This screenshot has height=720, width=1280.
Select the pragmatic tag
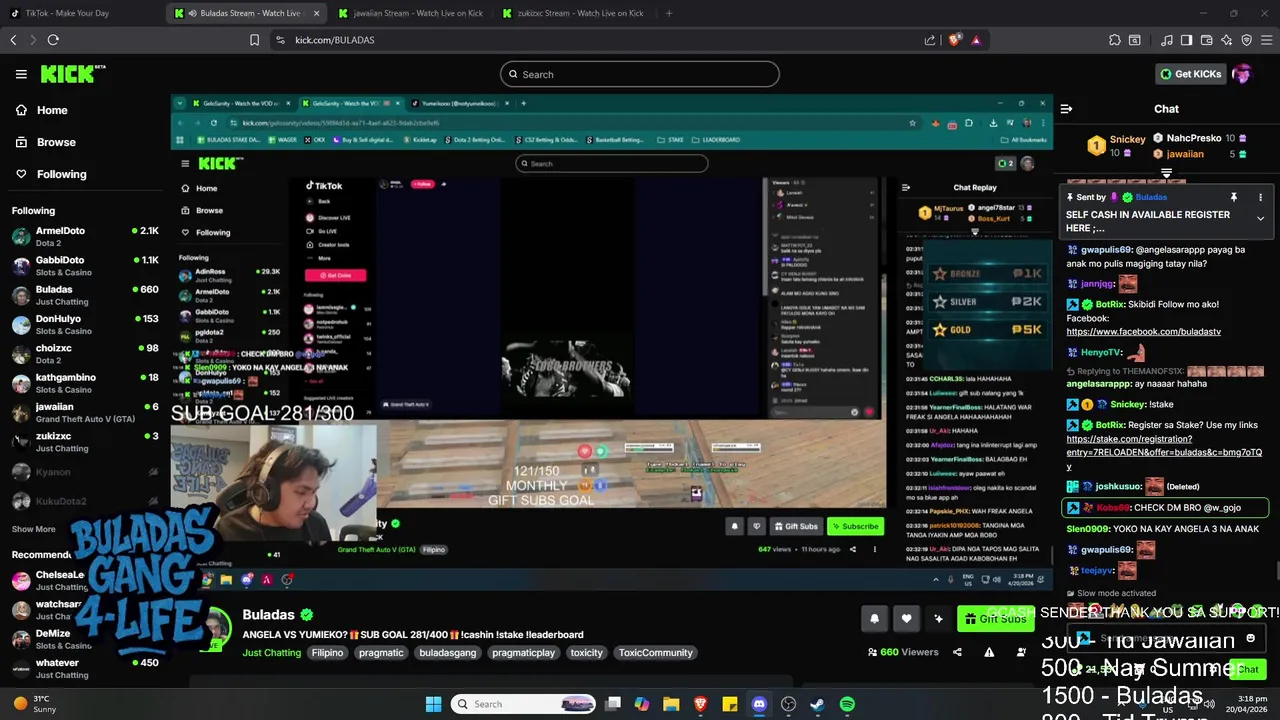click(381, 653)
